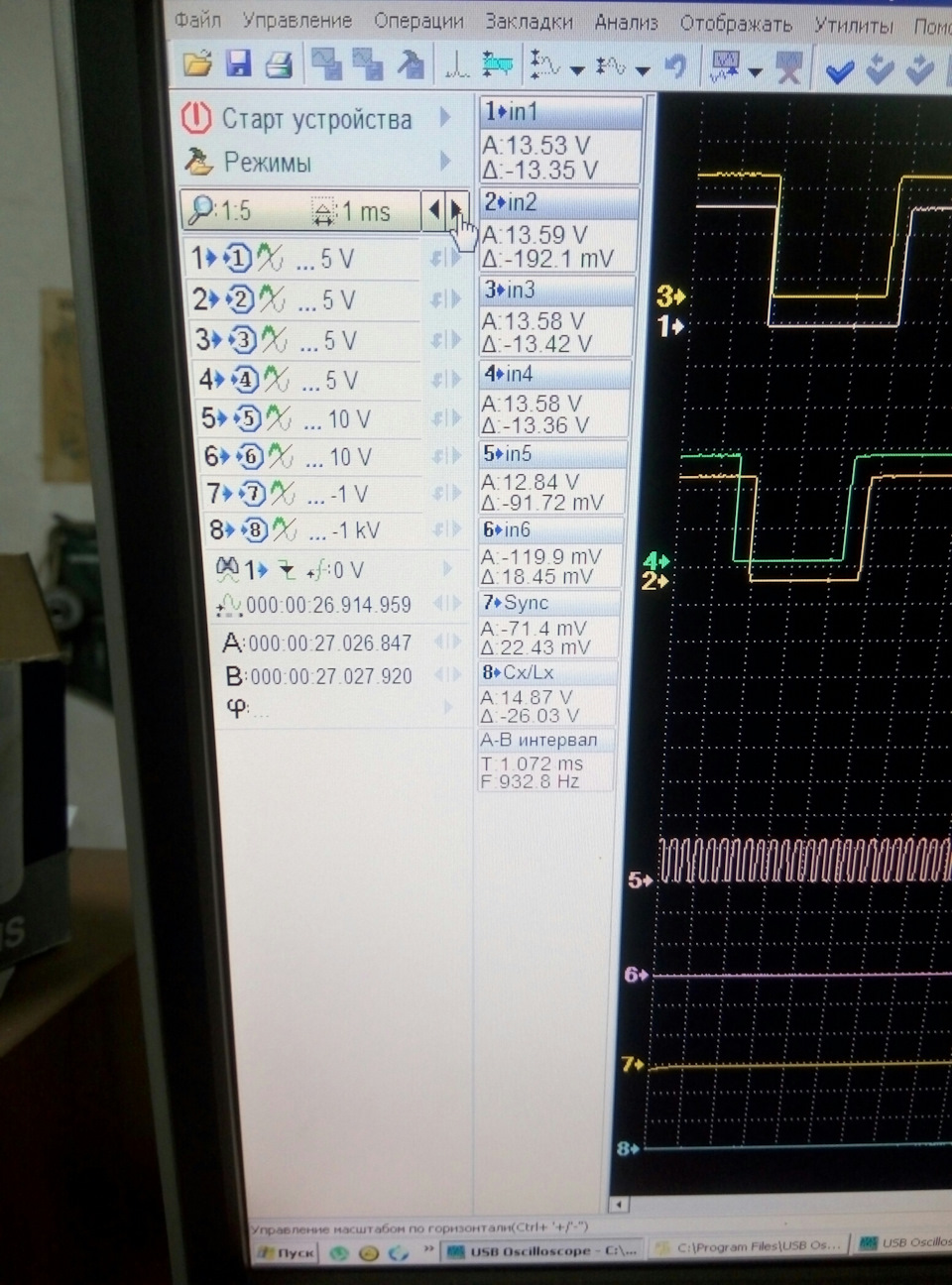Screen dimensions: 952x1285
Task: Select the 1 in1 measurement header
Action: [x=562, y=112]
